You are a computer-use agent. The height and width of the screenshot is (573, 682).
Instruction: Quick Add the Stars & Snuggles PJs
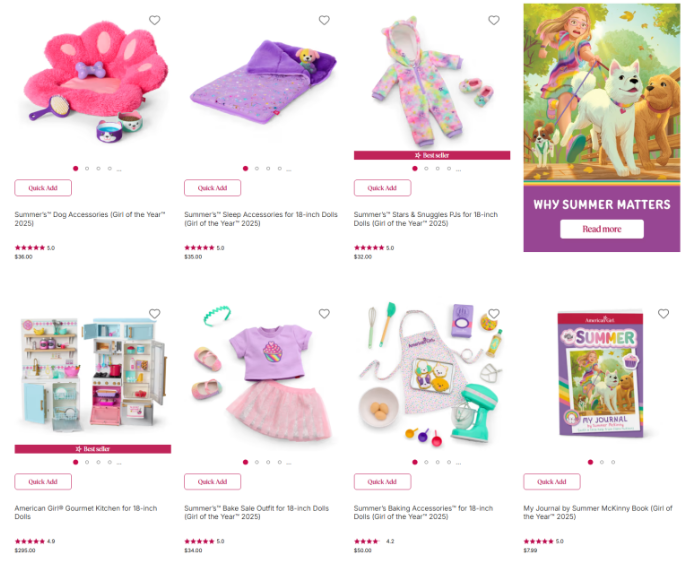[382, 188]
